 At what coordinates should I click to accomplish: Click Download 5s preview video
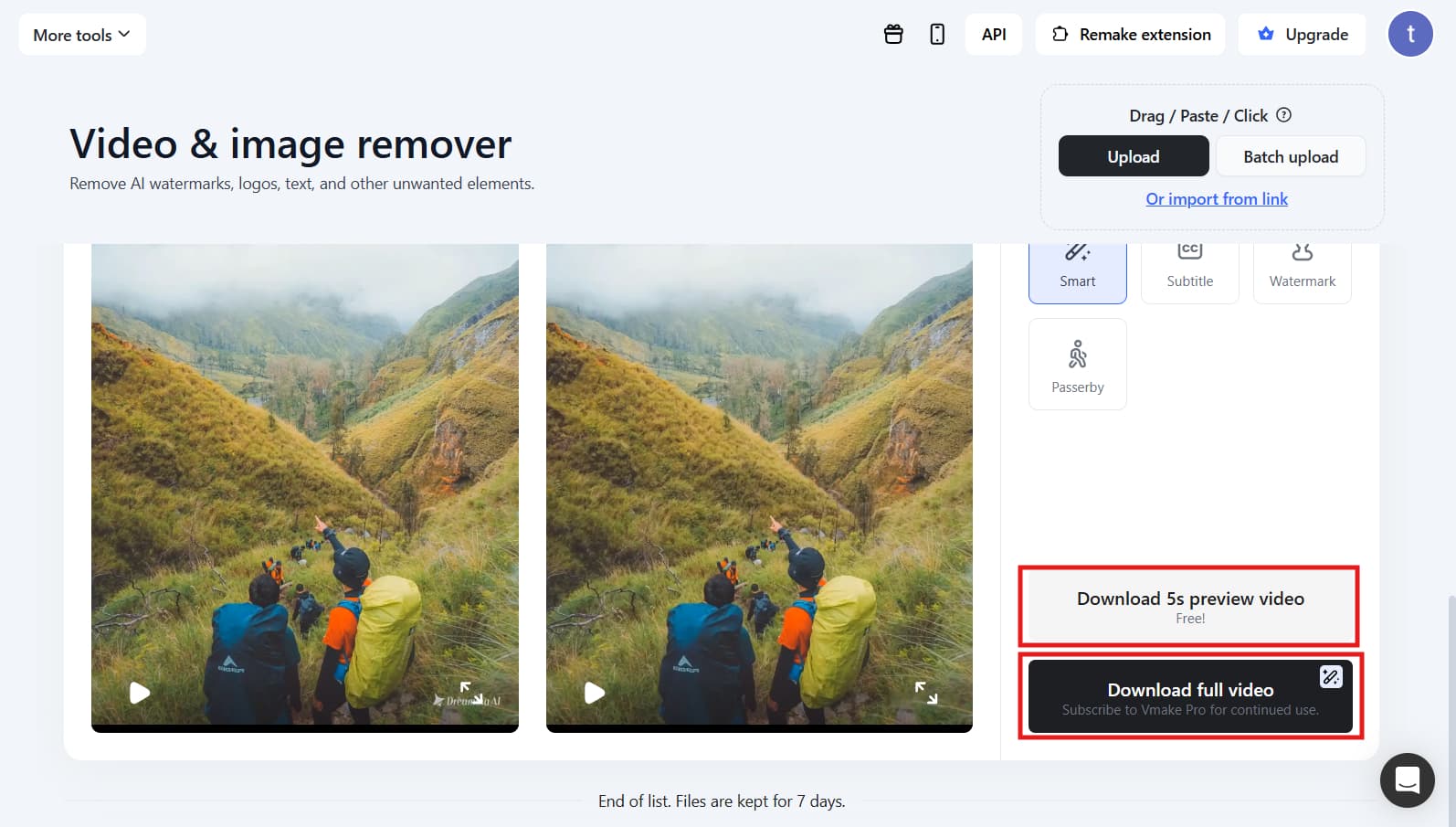tap(1190, 607)
